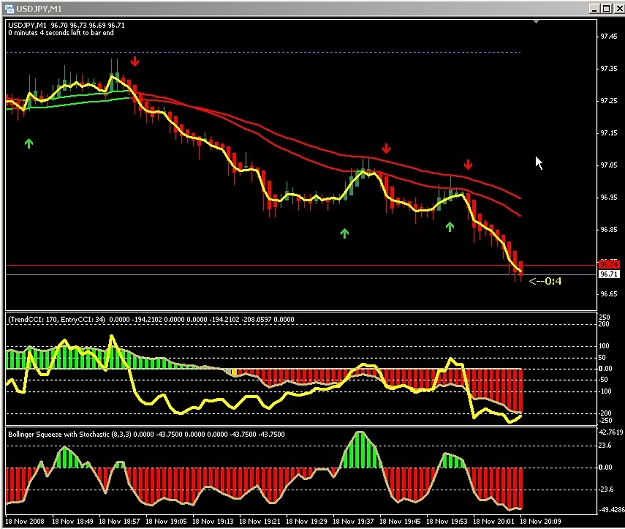This screenshot has height=529, width=625.
Task: Click the -200 level on the CCI scale
Action: 605,413
